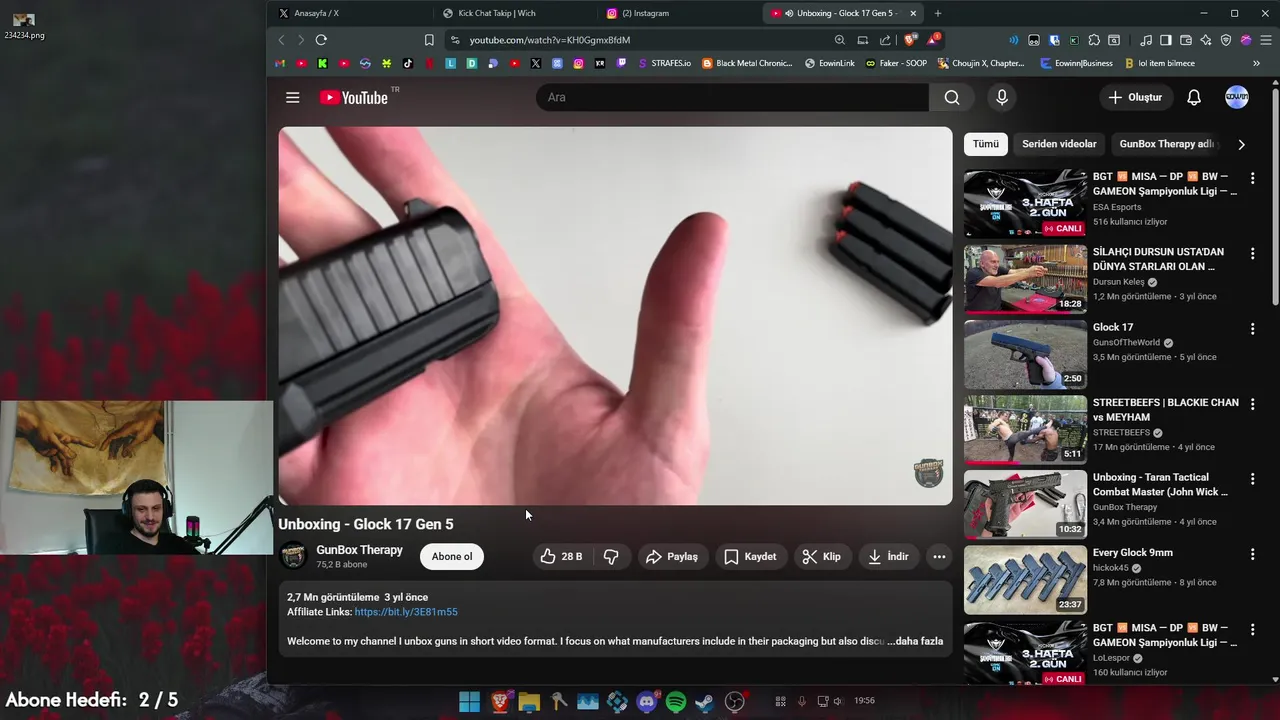Open the YouTube account avatar menu

tap(1237, 97)
